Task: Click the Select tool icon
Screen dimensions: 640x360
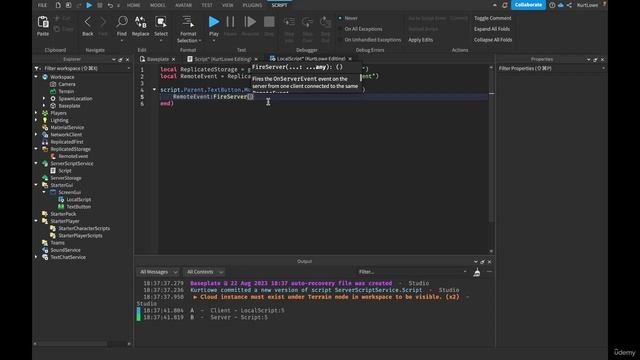Action: tap(161, 22)
